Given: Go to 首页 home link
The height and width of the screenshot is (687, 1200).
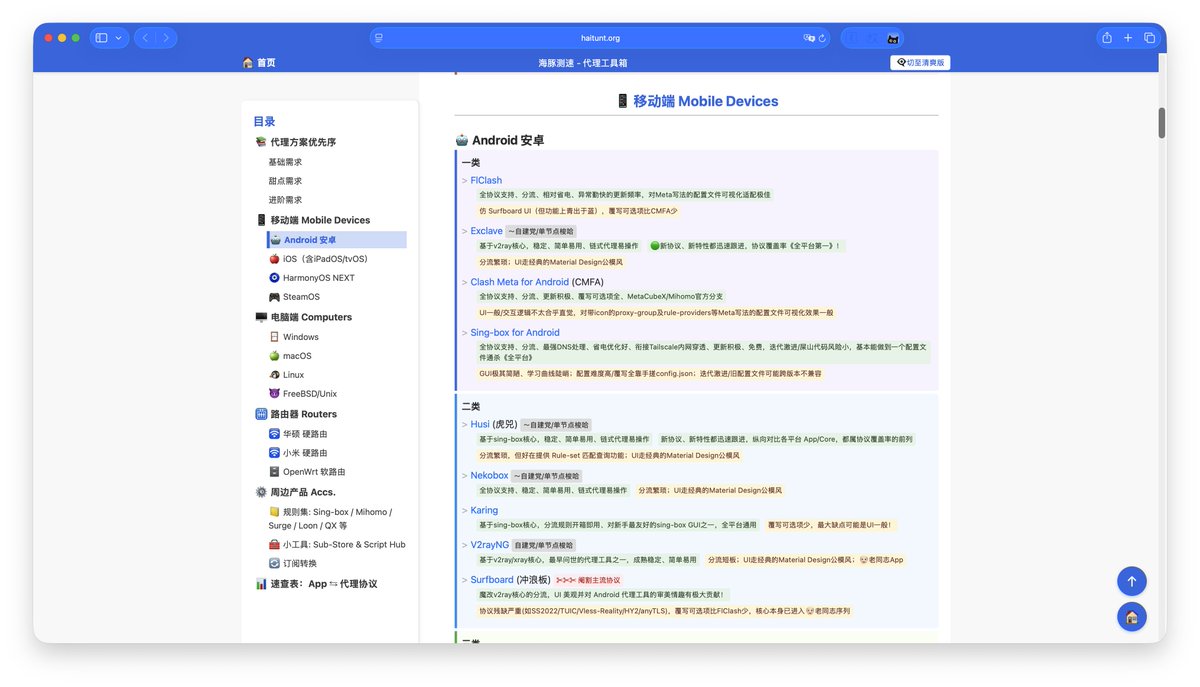Looking at the screenshot, I should point(259,63).
